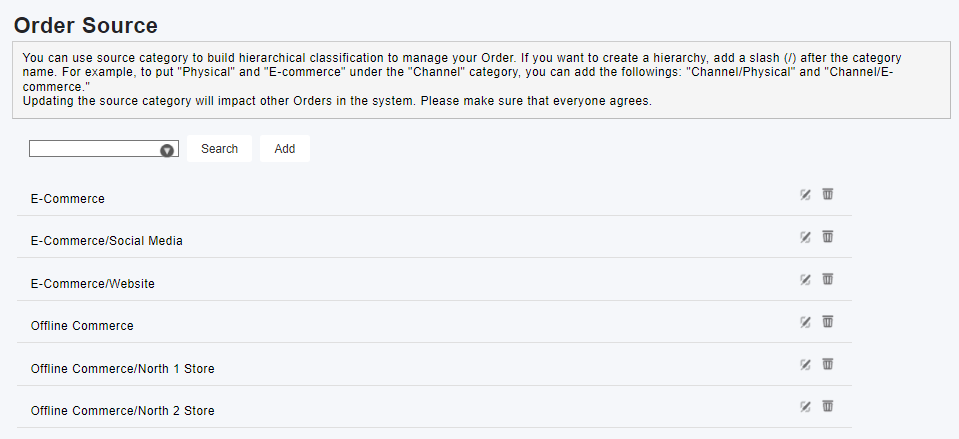Edit the E-Commerce/Website entry

[805, 279]
